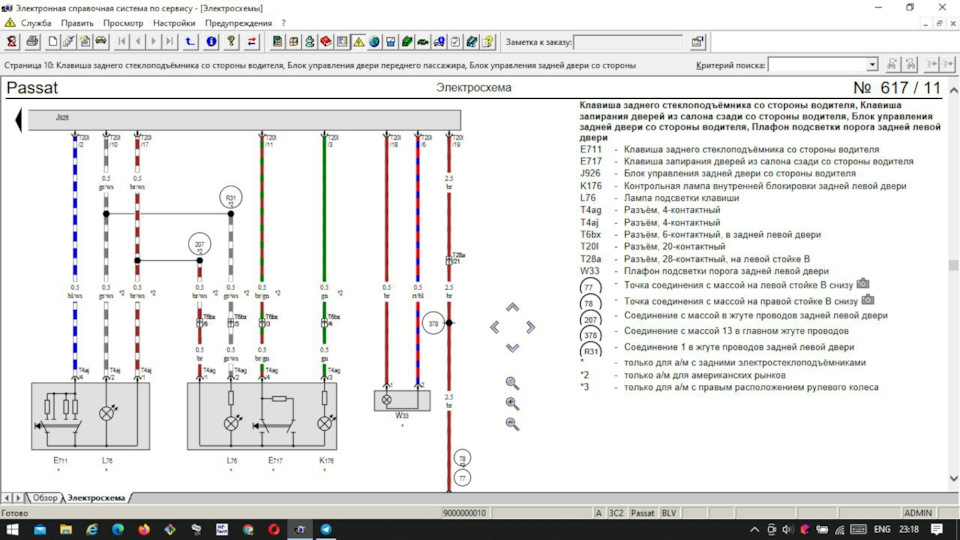Click the E717 component label in diagram
The width and height of the screenshot is (960, 540).
point(275,460)
